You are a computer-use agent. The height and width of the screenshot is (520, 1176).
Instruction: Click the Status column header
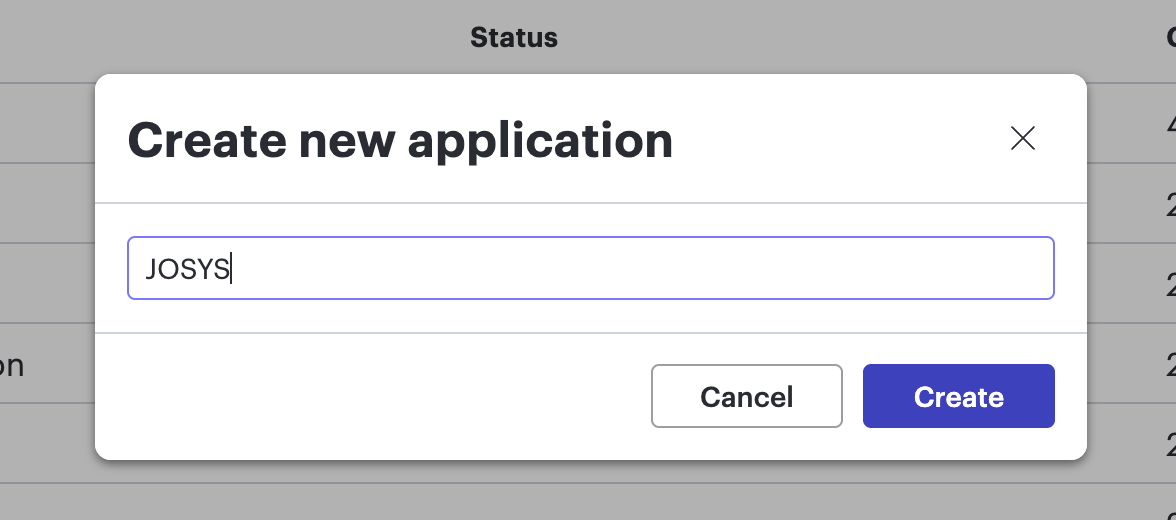[514, 38]
